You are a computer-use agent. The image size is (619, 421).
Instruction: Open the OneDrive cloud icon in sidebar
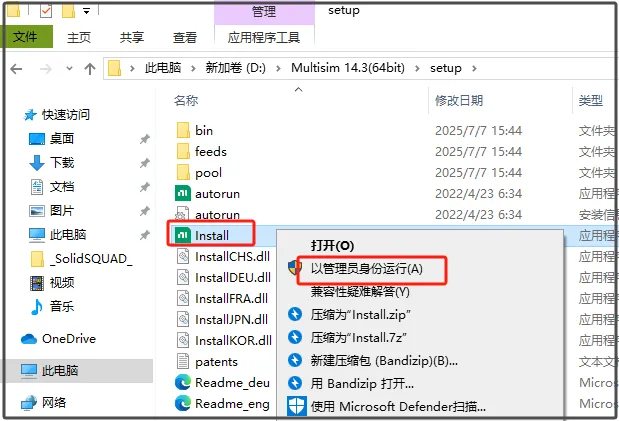pos(29,339)
